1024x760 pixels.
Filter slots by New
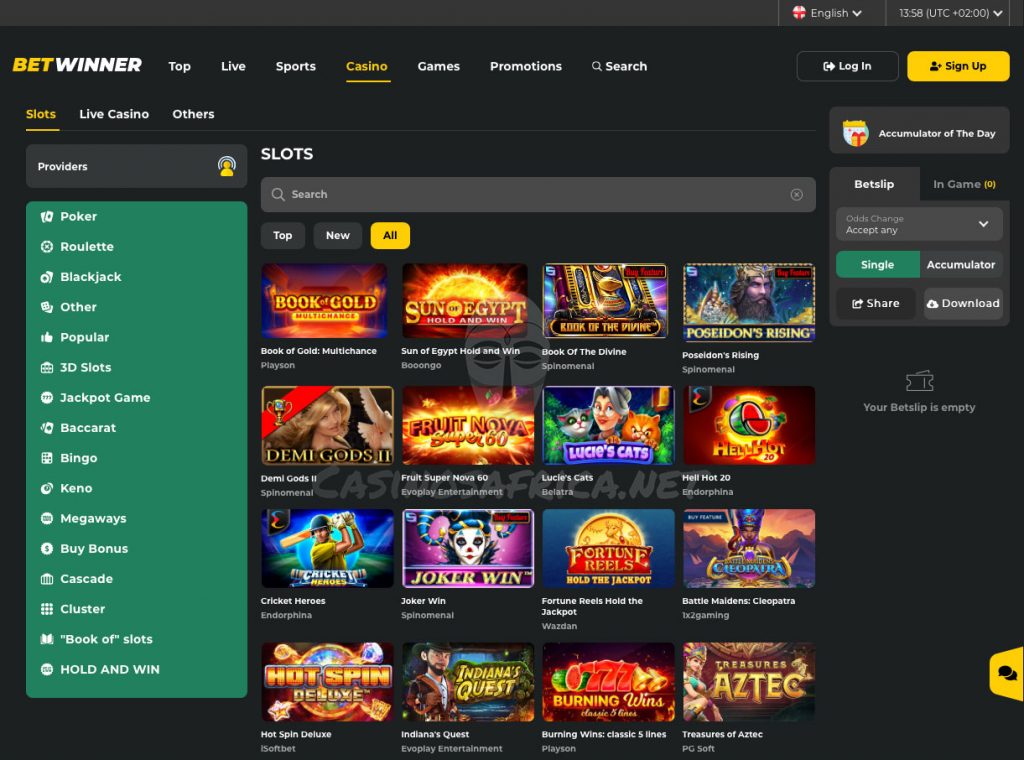click(338, 236)
